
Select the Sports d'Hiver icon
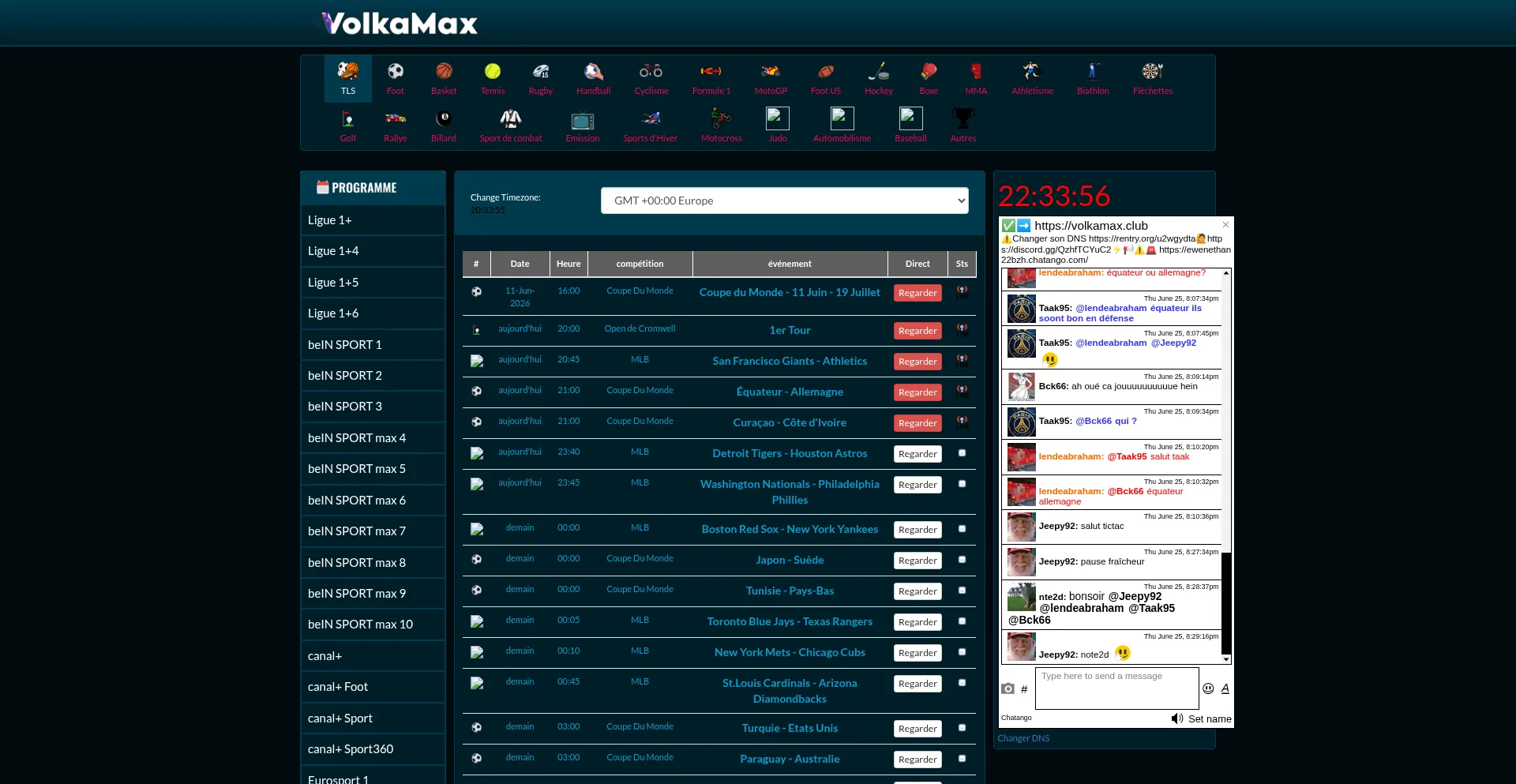651,119
